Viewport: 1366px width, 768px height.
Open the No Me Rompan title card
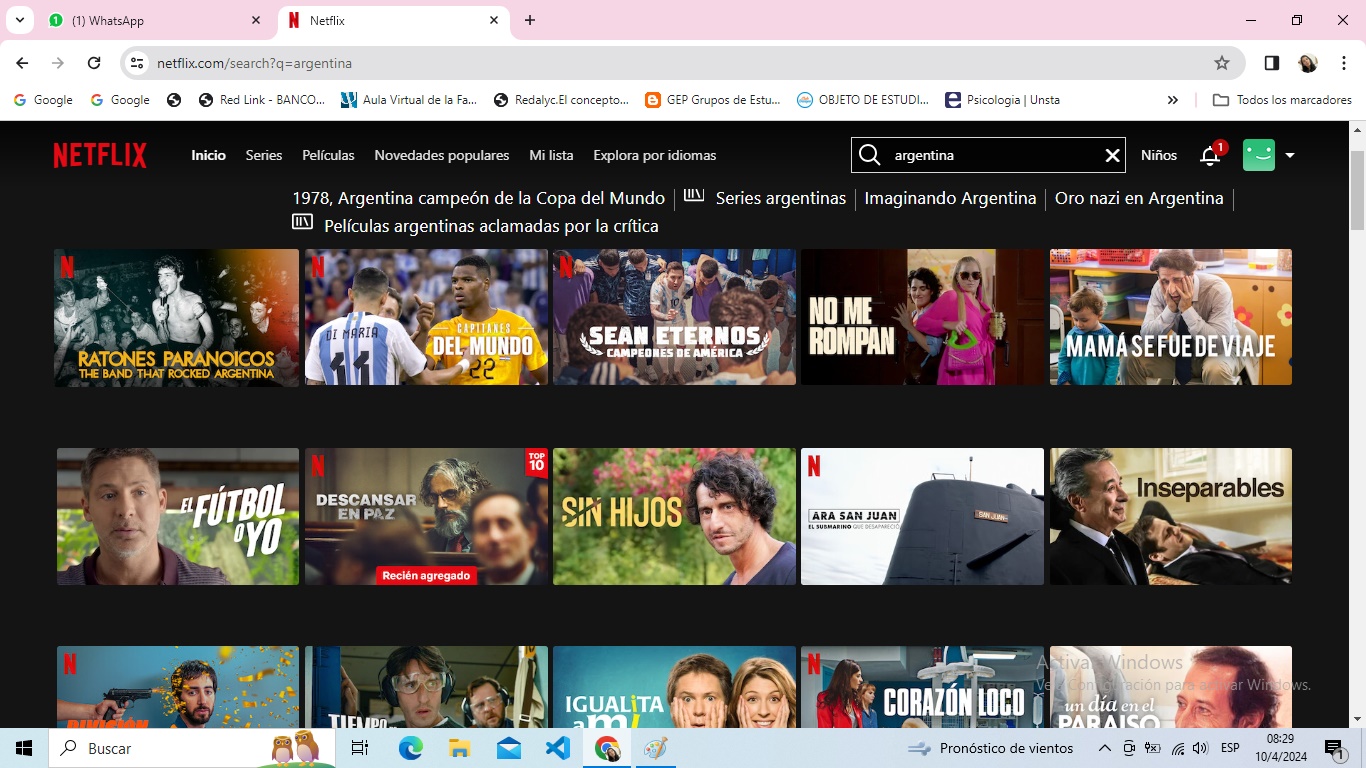(922, 317)
